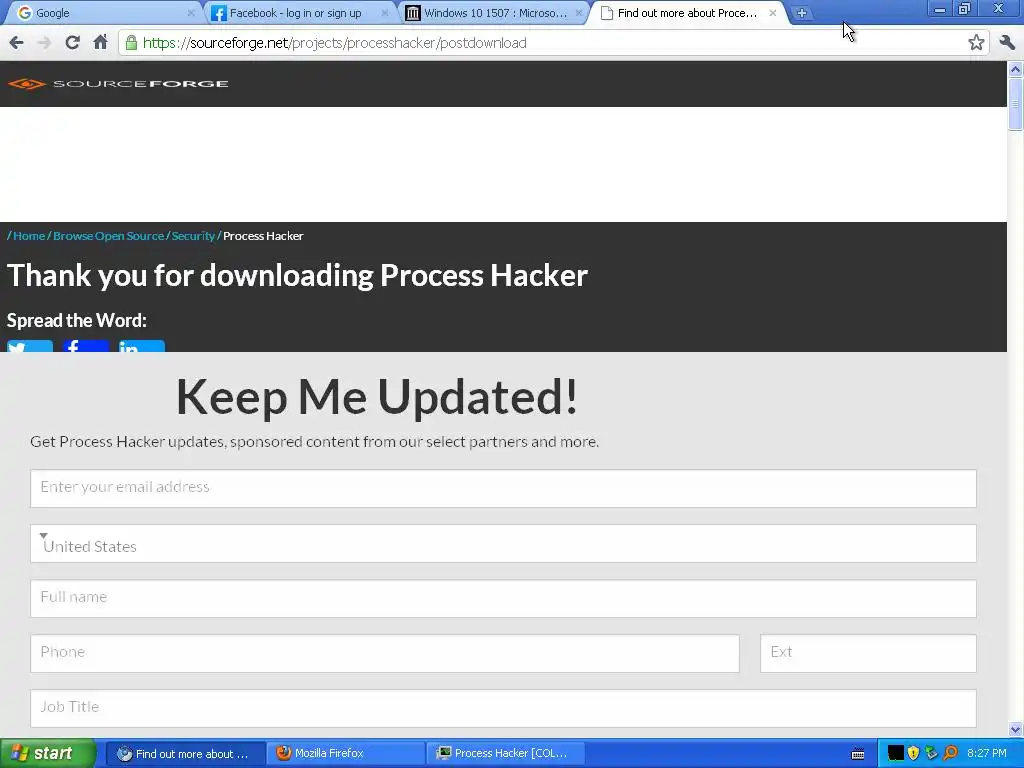Viewport: 1024px width, 768px height.
Task: Click the Job Title field
Action: [x=503, y=709]
